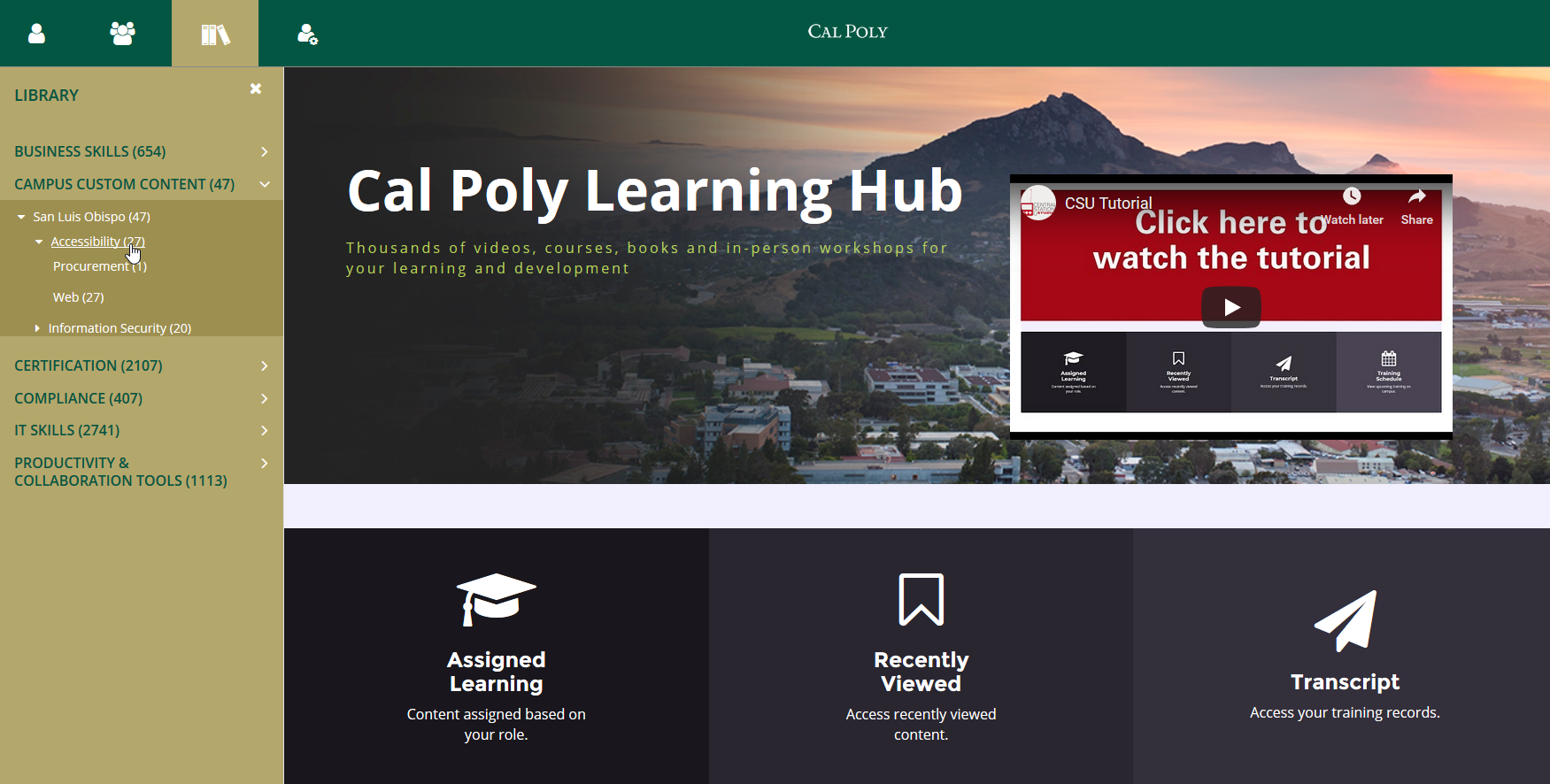Click the graduation cap Assigned Learning icon
1550x784 pixels.
pyautogui.click(x=496, y=599)
